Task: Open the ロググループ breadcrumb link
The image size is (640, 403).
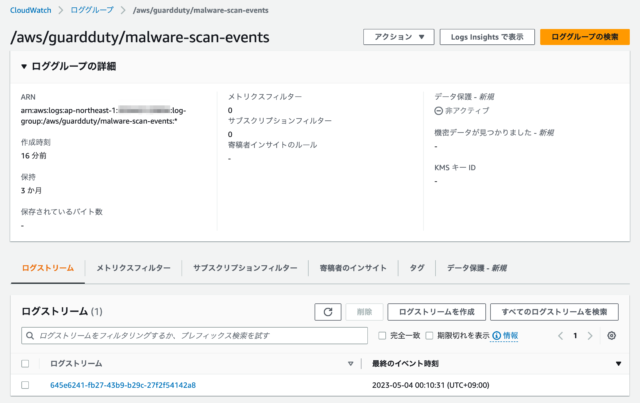Action: pos(92,10)
